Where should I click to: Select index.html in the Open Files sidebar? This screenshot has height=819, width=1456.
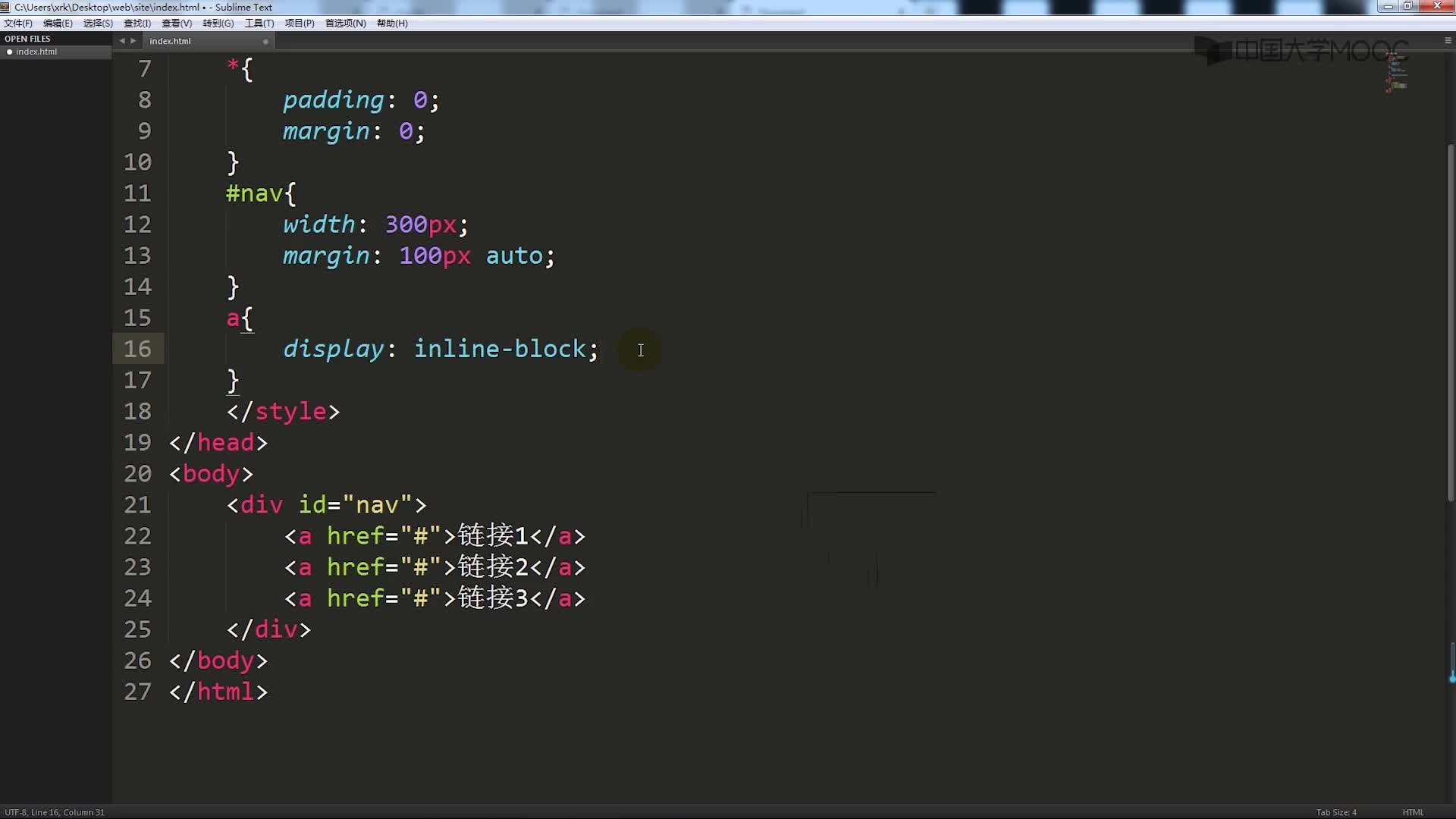pyautogui.click(x=56, y=52)
